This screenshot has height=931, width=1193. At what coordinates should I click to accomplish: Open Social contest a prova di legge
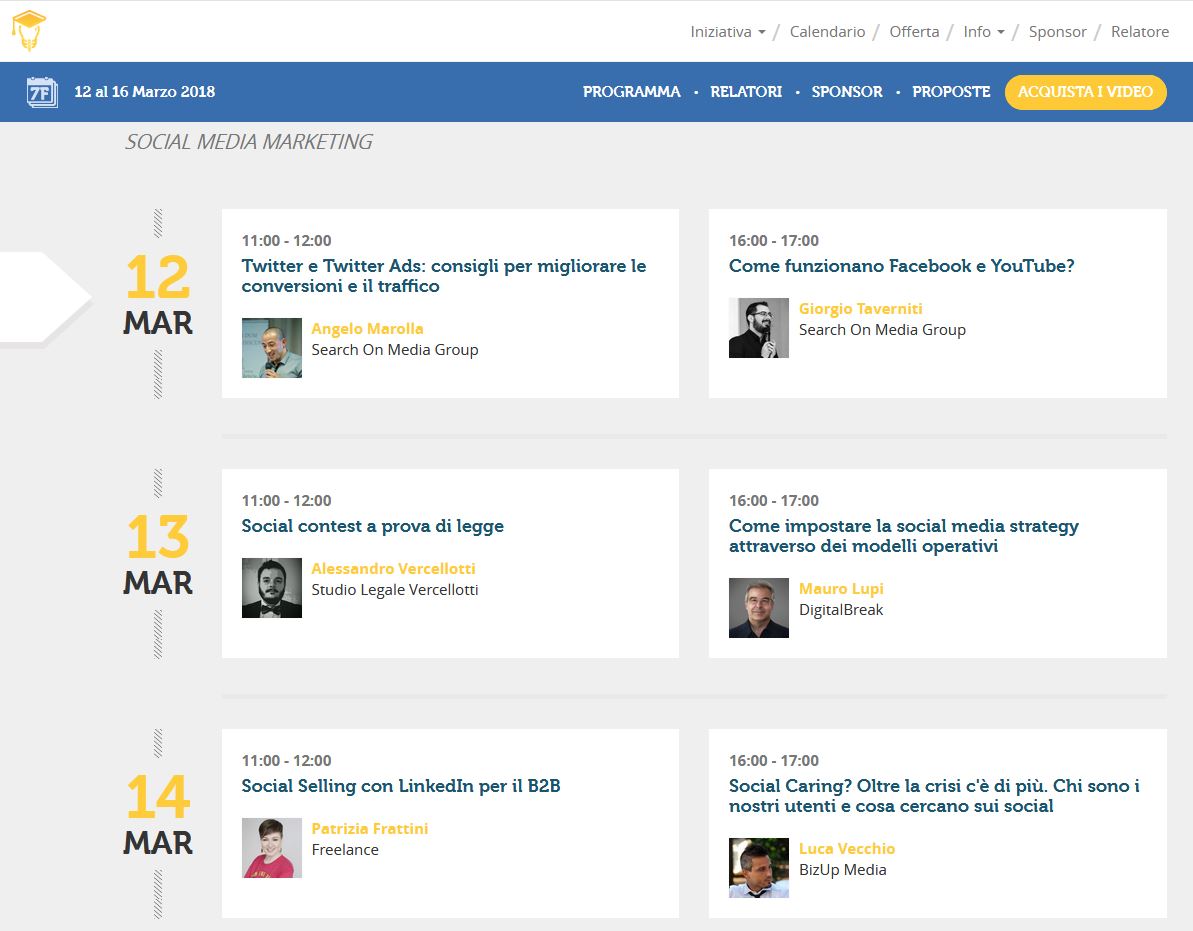pos(372,526)
